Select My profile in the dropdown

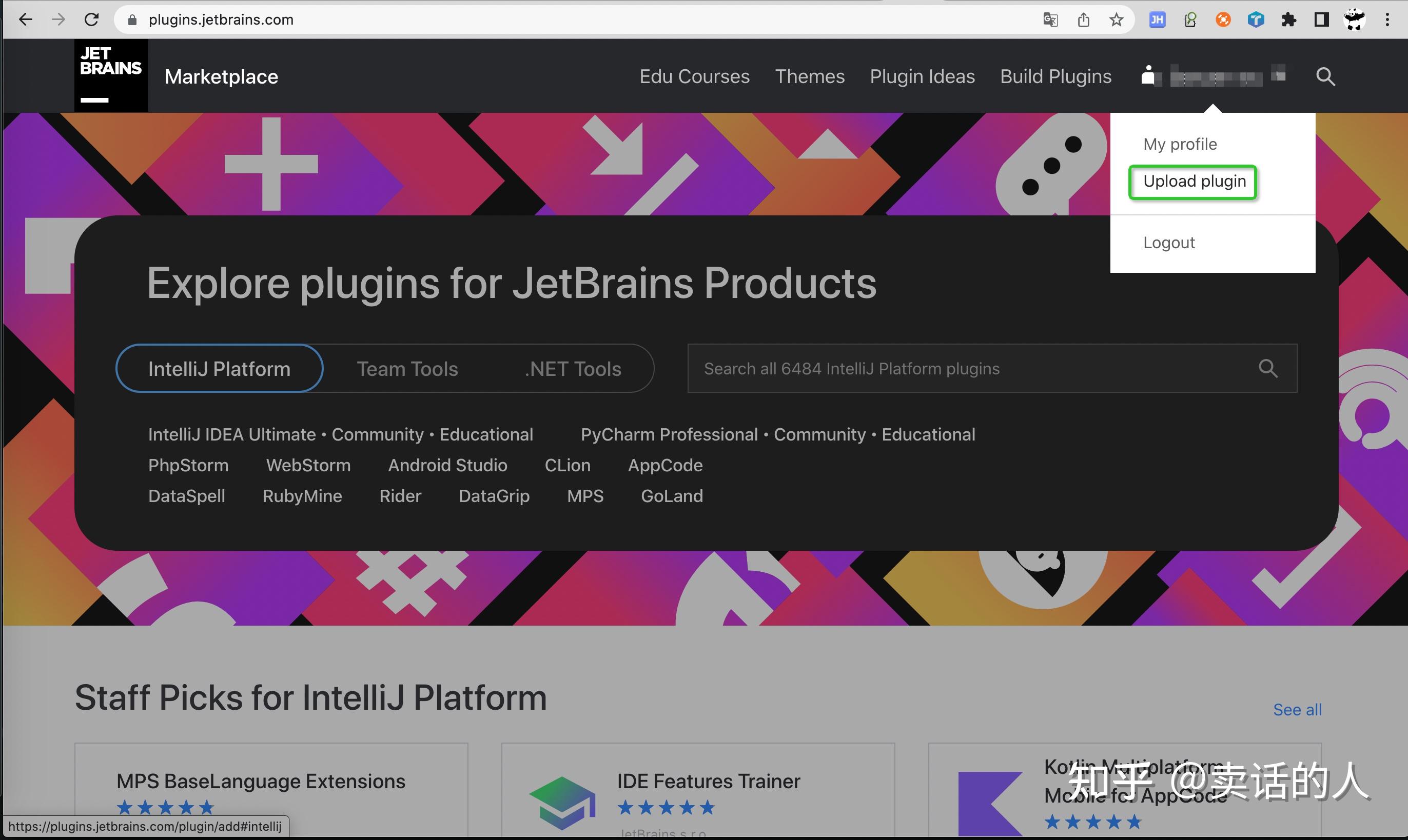(x=1180, y=144)
